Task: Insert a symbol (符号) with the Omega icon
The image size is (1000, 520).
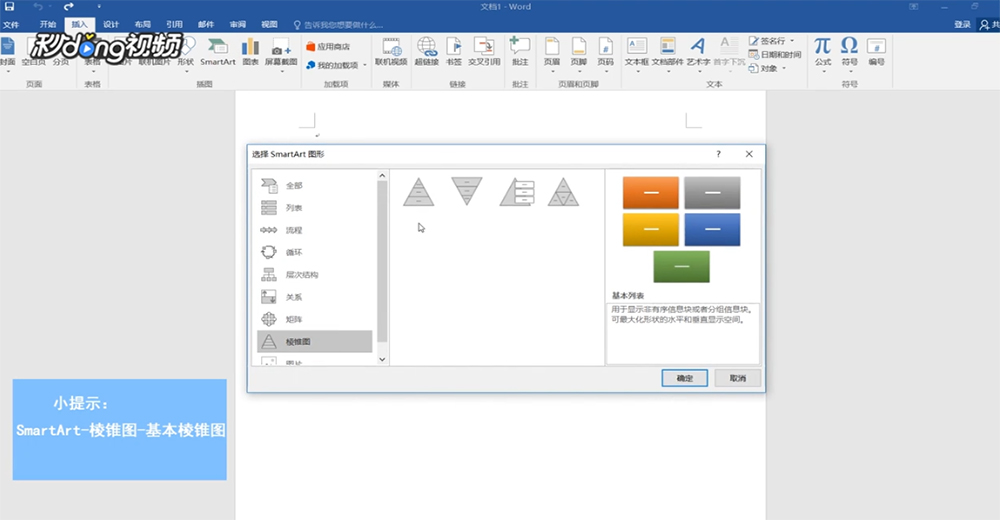Action: point(849,54)
